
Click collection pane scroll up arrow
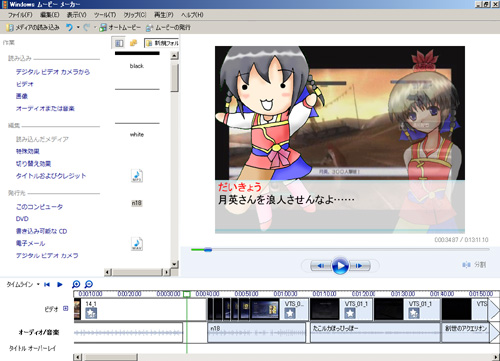pyautogui.click(x=175, y=56)
